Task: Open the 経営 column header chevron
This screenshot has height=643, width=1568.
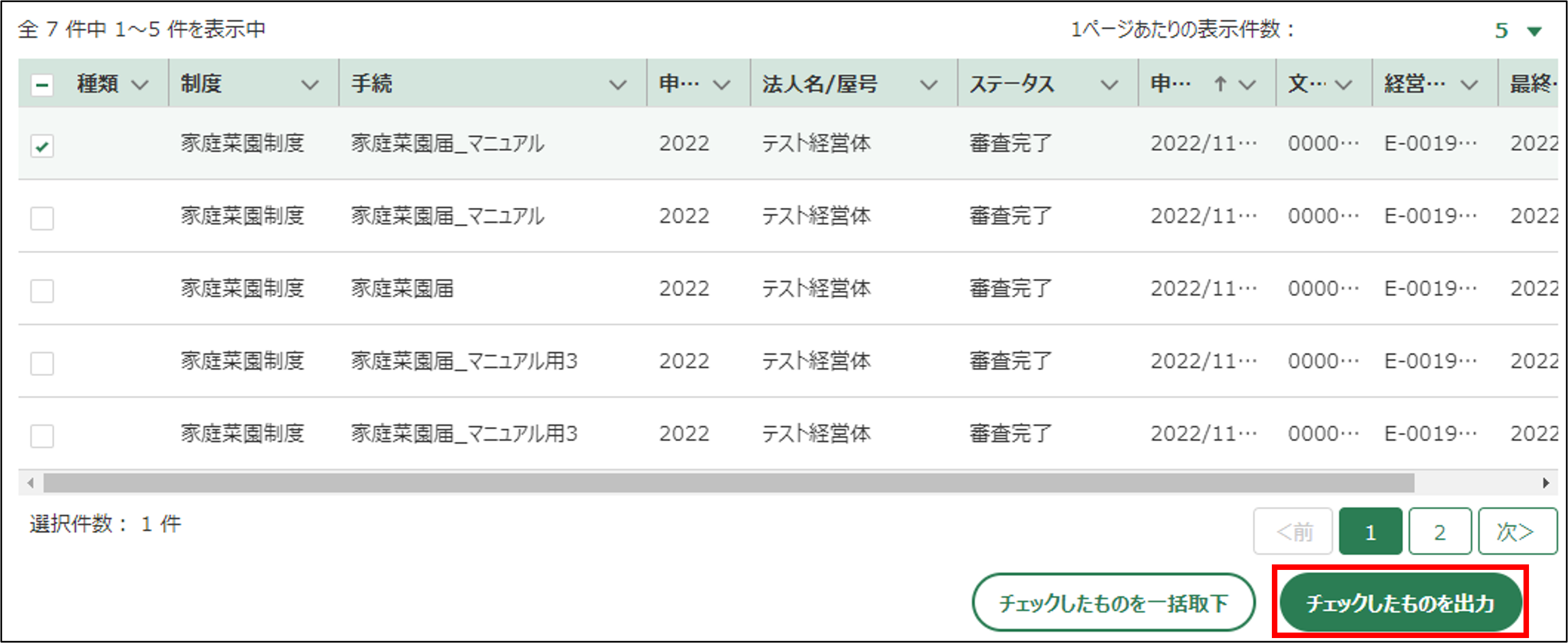Action: point(1470,85)
